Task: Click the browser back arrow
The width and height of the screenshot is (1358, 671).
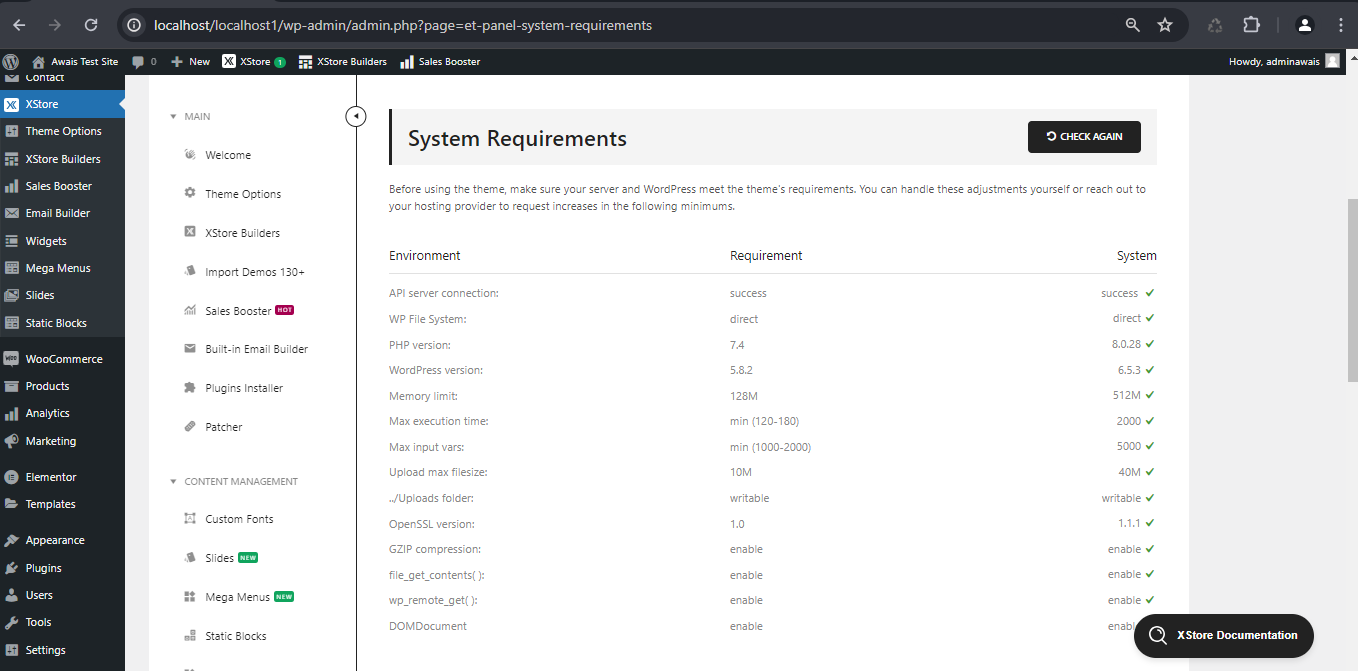Action: 20,25
